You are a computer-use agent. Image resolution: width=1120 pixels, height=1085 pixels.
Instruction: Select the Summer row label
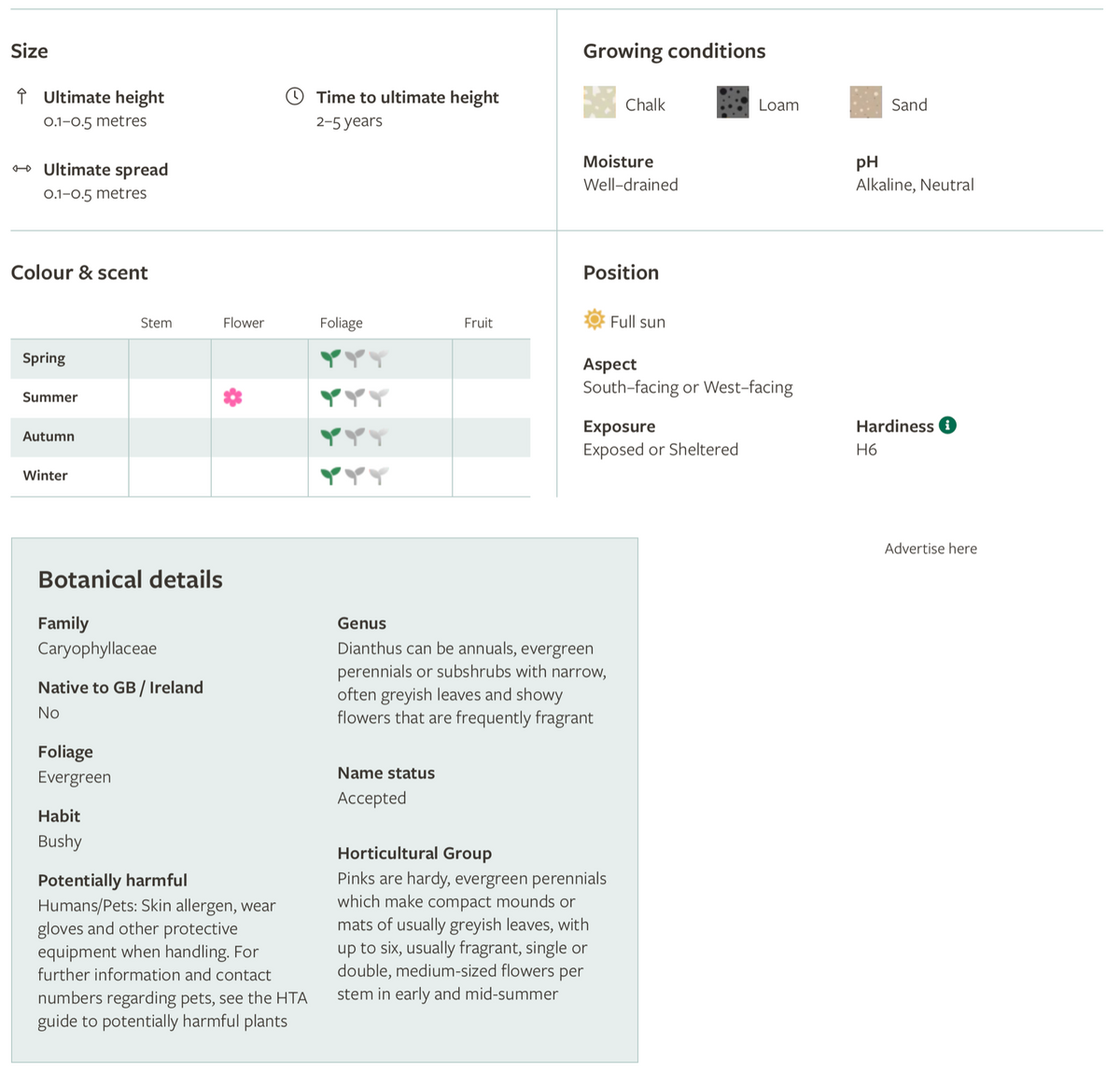tap(50, 397)
